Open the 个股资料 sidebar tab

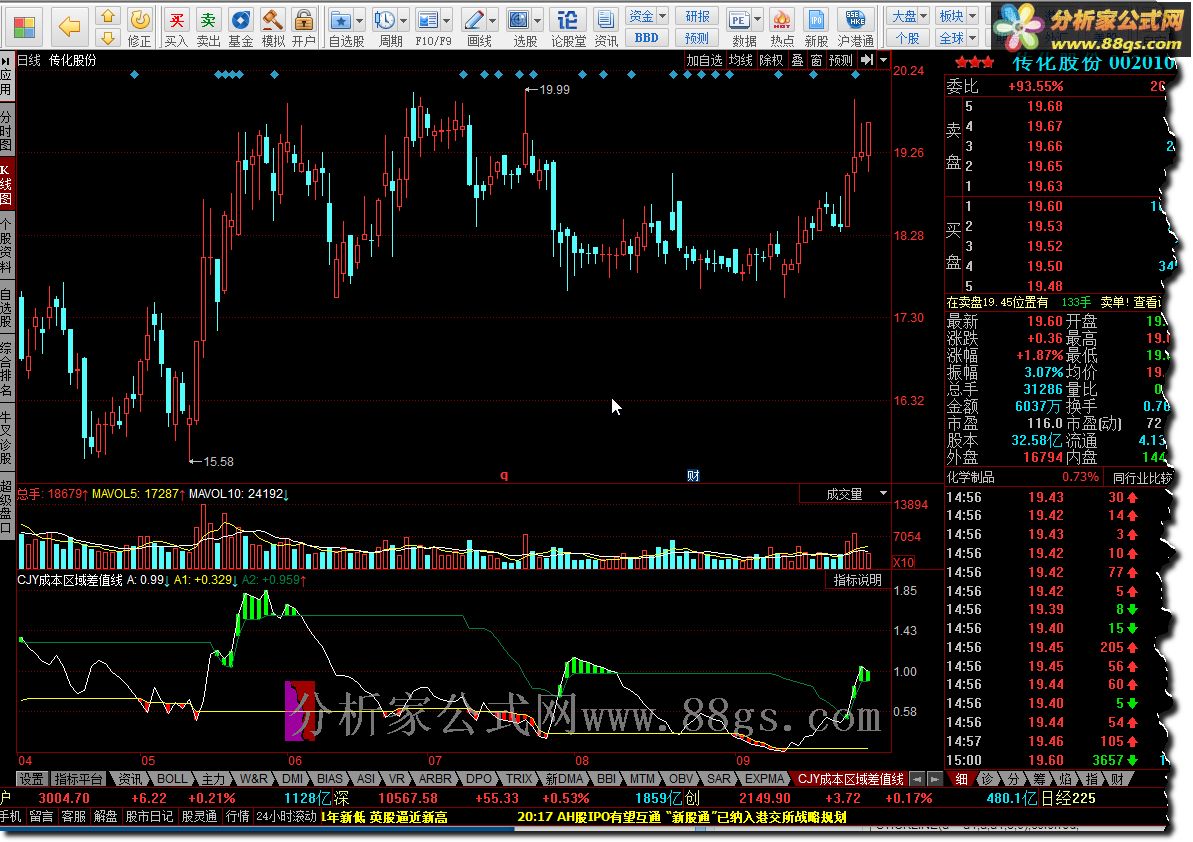[x=6, y=246]
